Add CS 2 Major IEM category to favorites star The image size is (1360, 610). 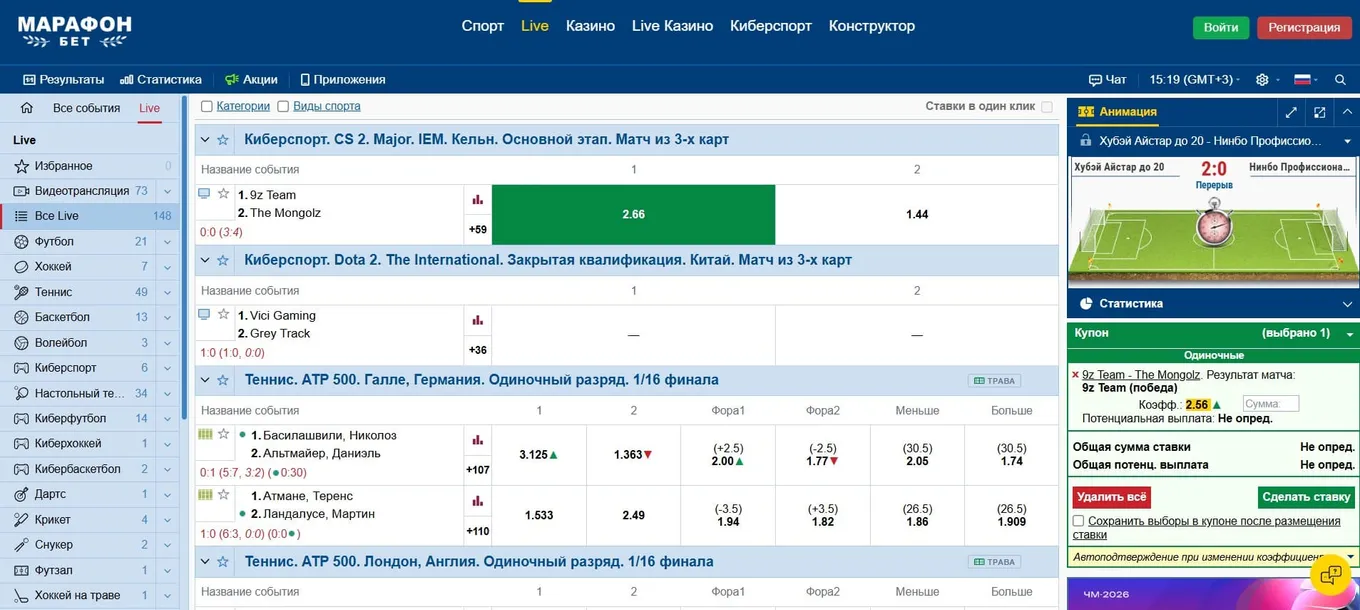coord(223,140)
